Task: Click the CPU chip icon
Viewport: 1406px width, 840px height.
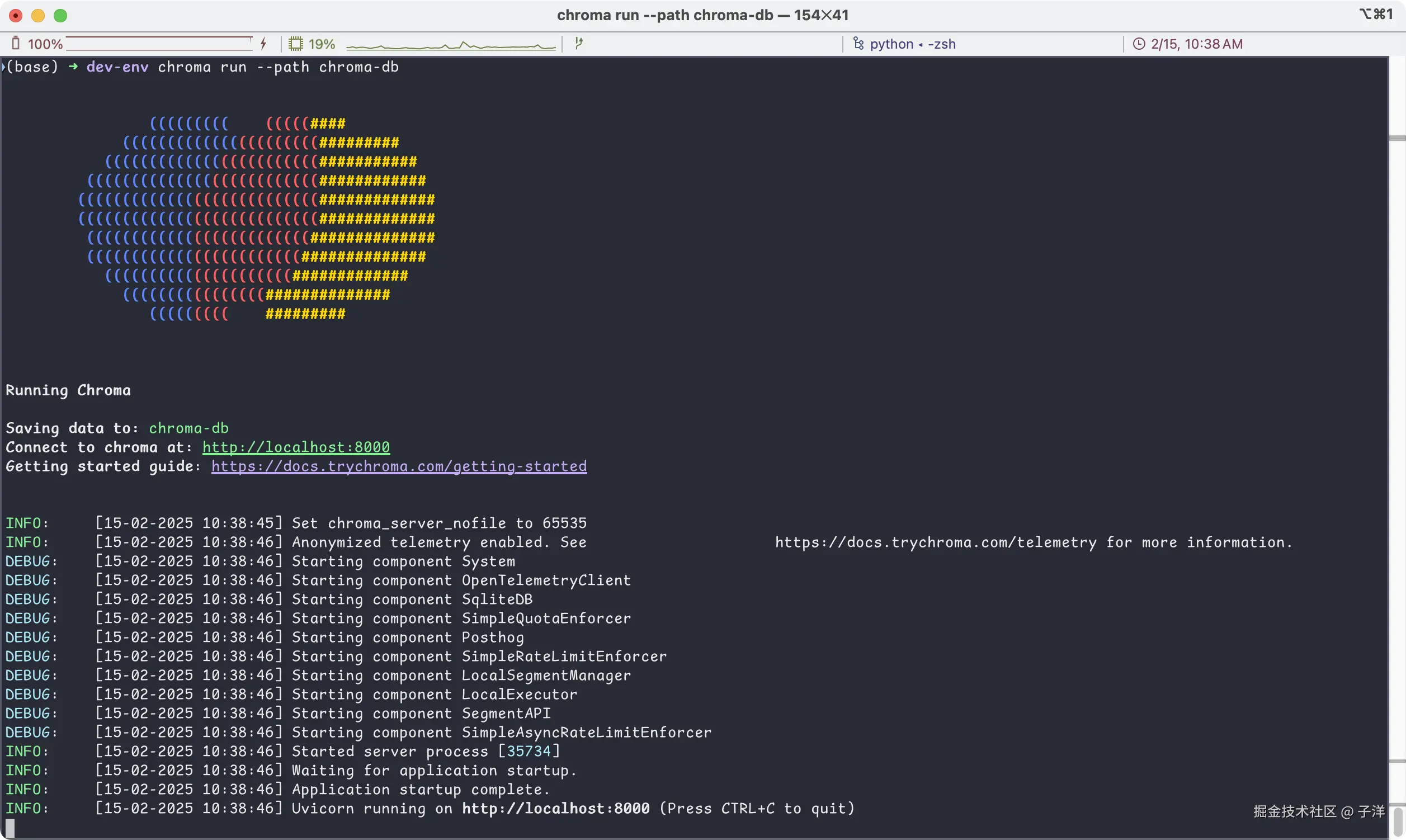Action: (x=295, y=44)
